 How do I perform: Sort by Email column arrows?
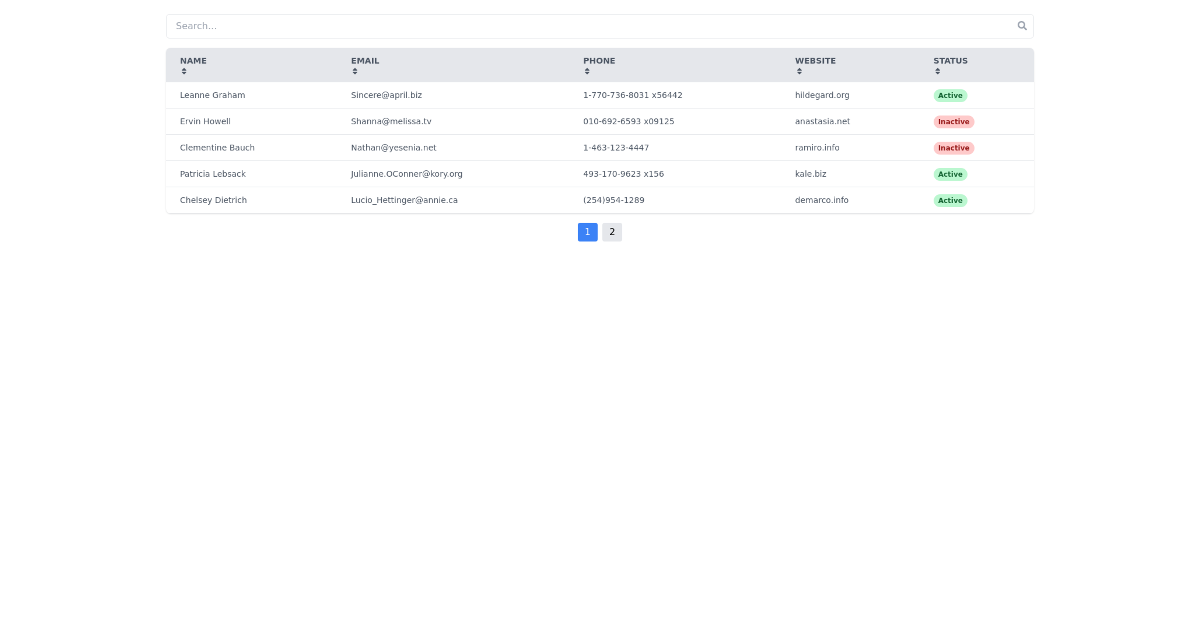click(355, 71)
